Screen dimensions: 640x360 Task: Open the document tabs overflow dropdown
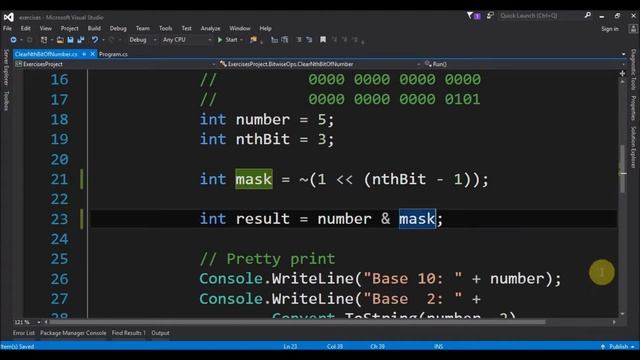point(623,54)
